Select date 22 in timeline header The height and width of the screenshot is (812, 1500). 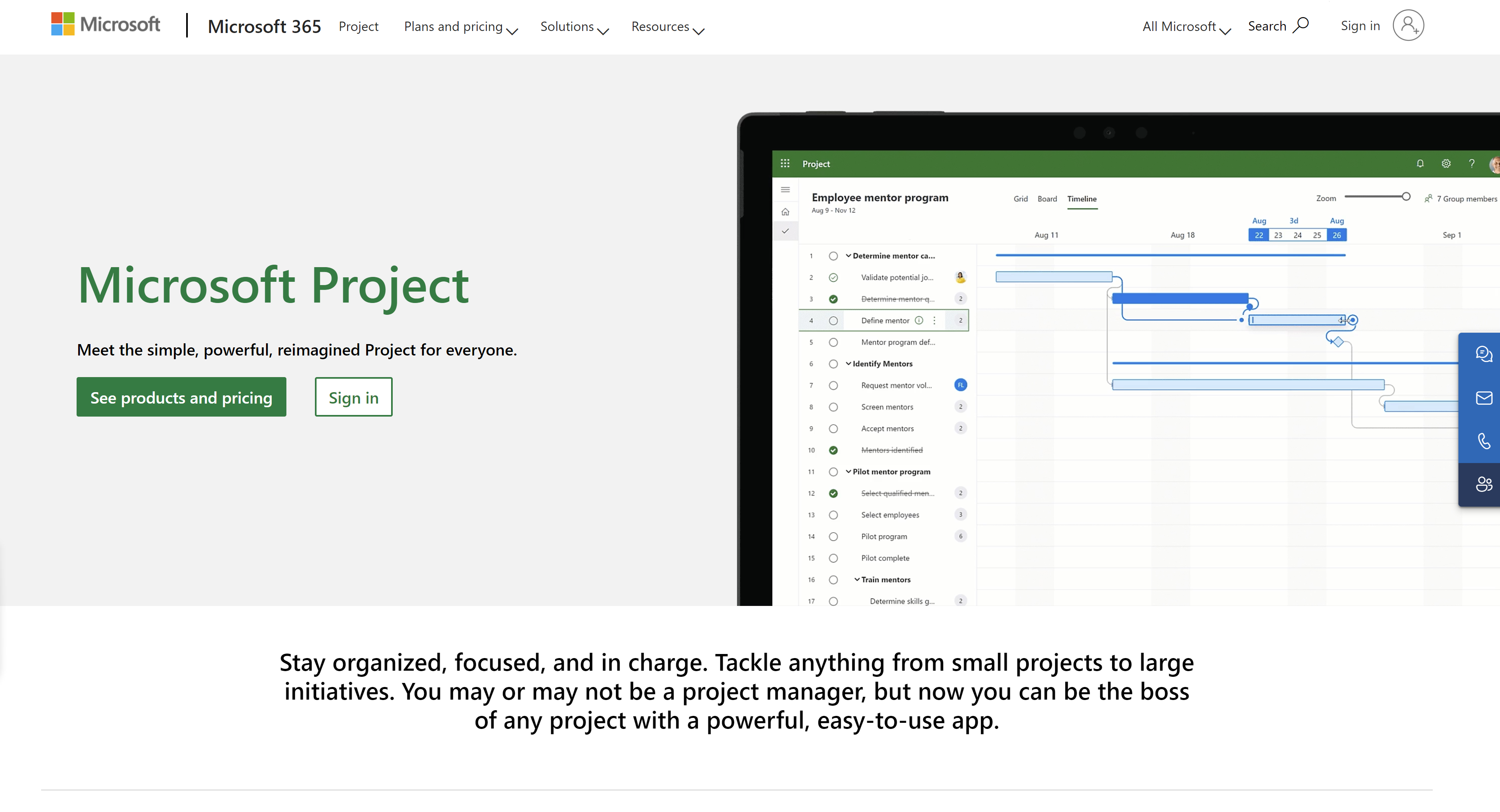tap(1258, 235)
